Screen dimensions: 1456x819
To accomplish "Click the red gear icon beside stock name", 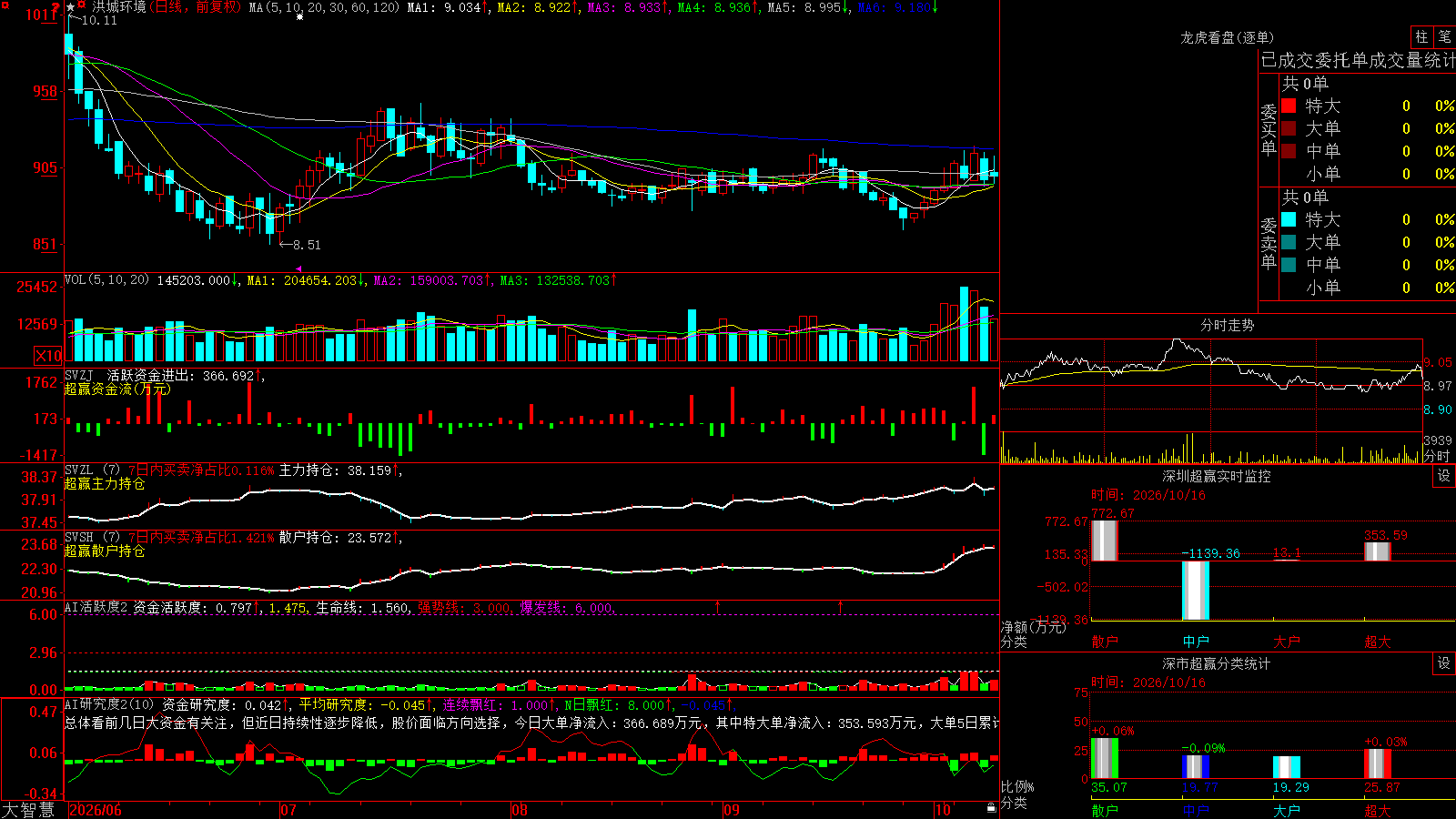I will click(81, 5).
